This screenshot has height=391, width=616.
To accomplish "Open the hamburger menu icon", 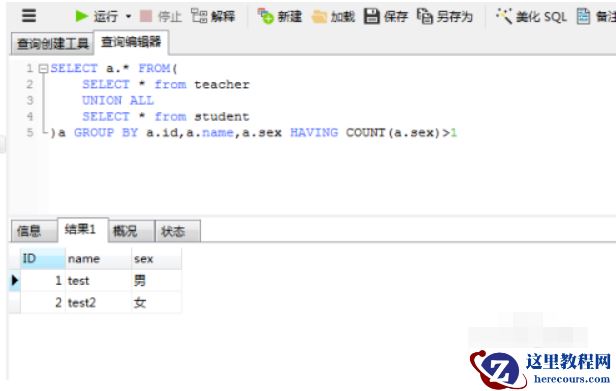I will coord(29,16).
